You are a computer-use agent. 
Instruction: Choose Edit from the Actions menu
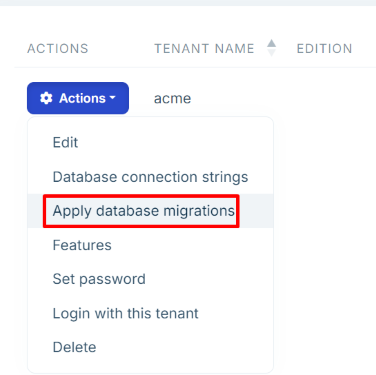coord(150,143)
